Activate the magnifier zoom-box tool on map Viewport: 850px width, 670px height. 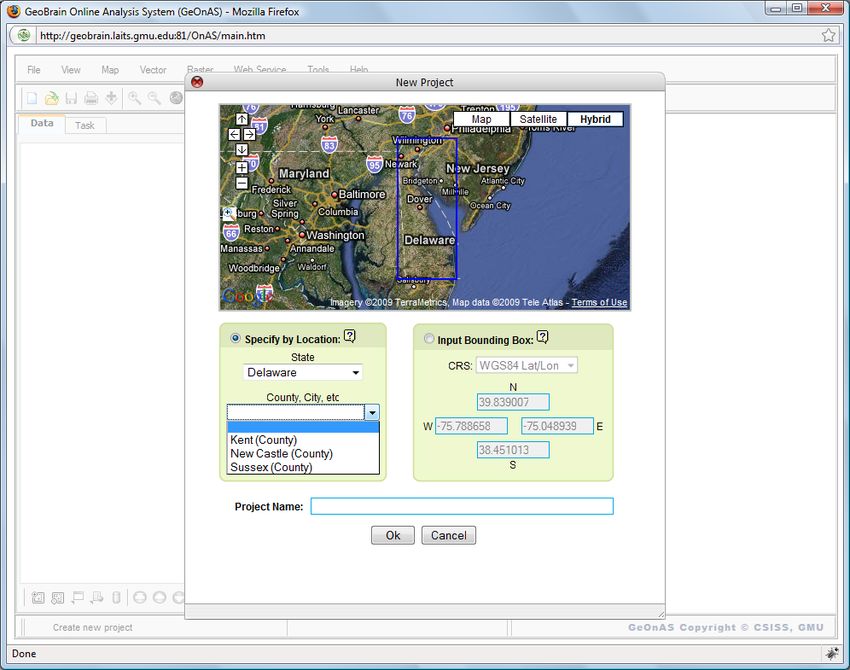tap(229, 213)
